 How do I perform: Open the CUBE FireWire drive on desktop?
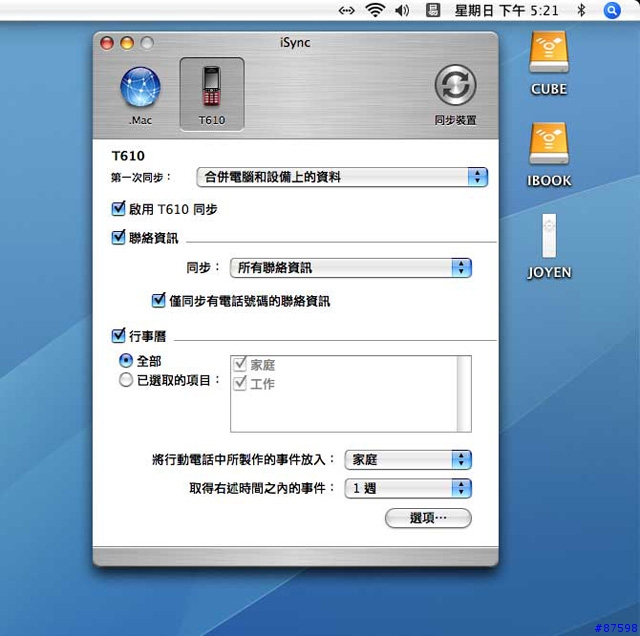(549, 52)
